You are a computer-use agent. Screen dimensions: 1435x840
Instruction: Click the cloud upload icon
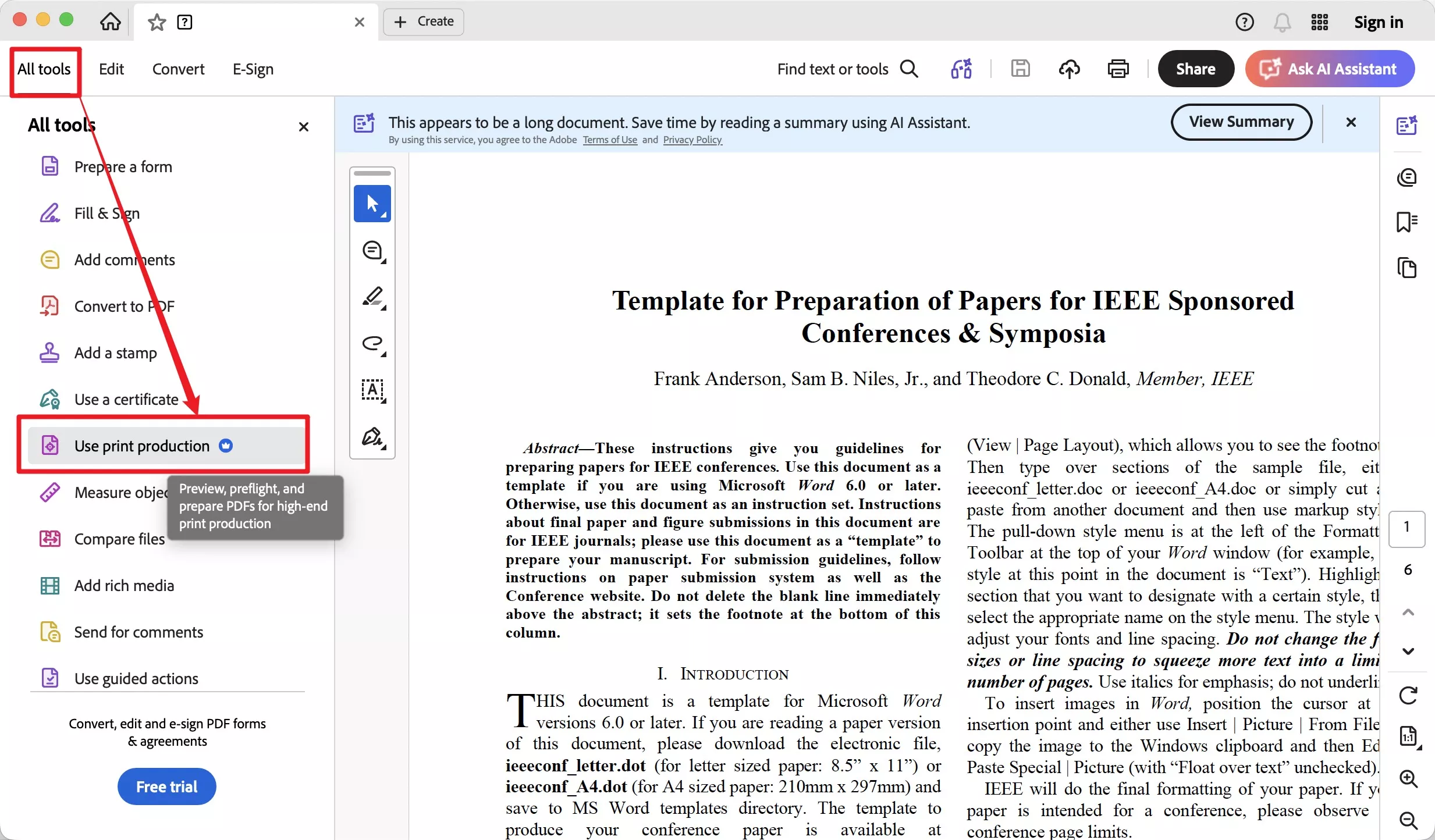pyautogui.click(x=1069, y=69)
